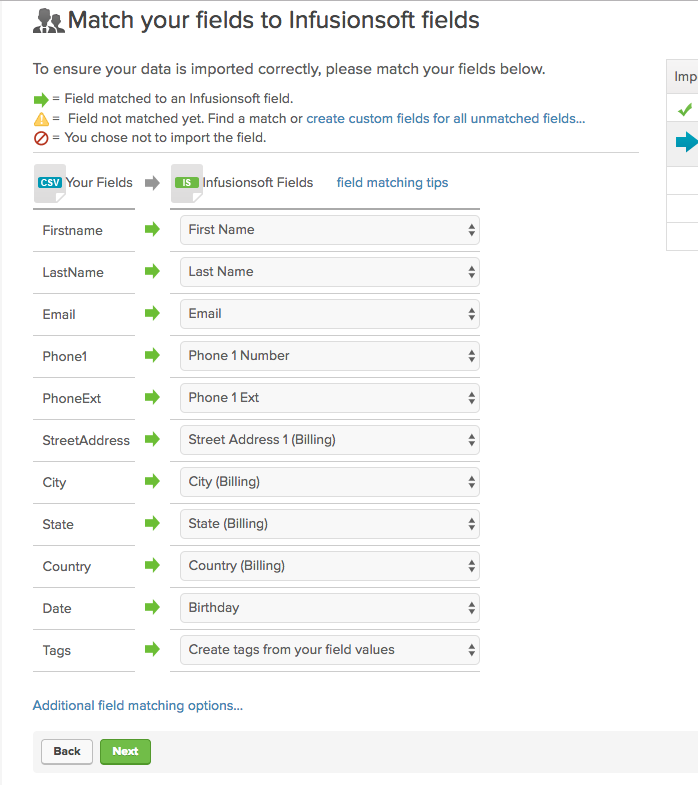Click the Your Fields column heading

(x=99, y=183)
